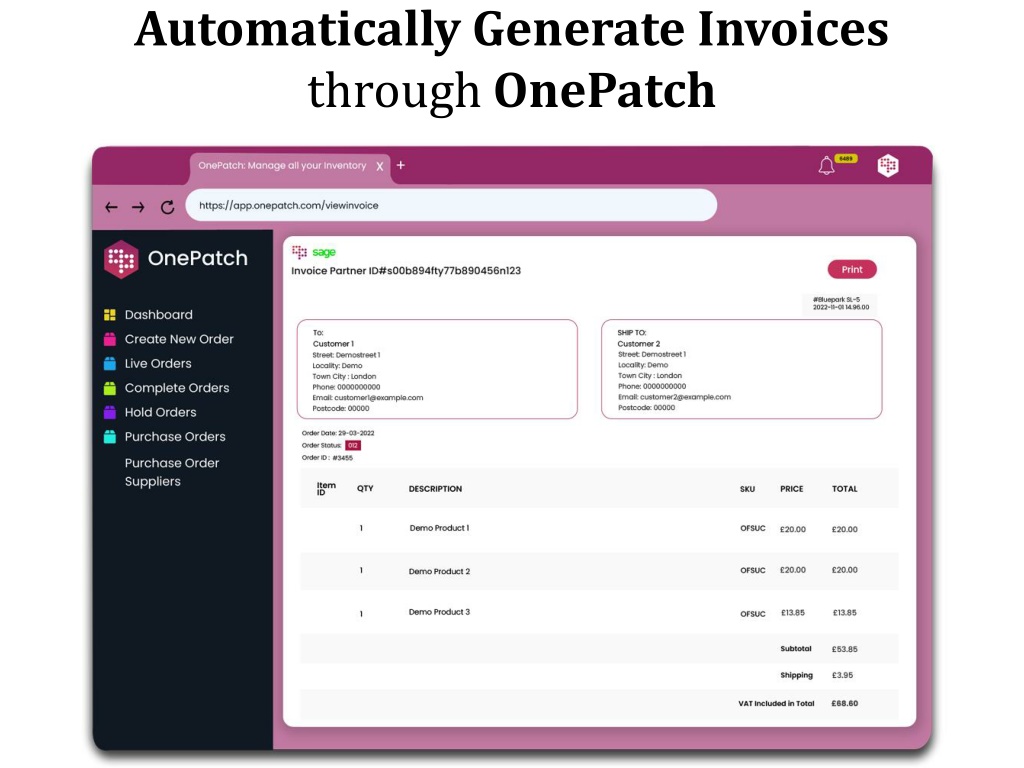1024x768 pixels.
Task: Click the OnePatch sidebar logo
Action: pos(176,259)
